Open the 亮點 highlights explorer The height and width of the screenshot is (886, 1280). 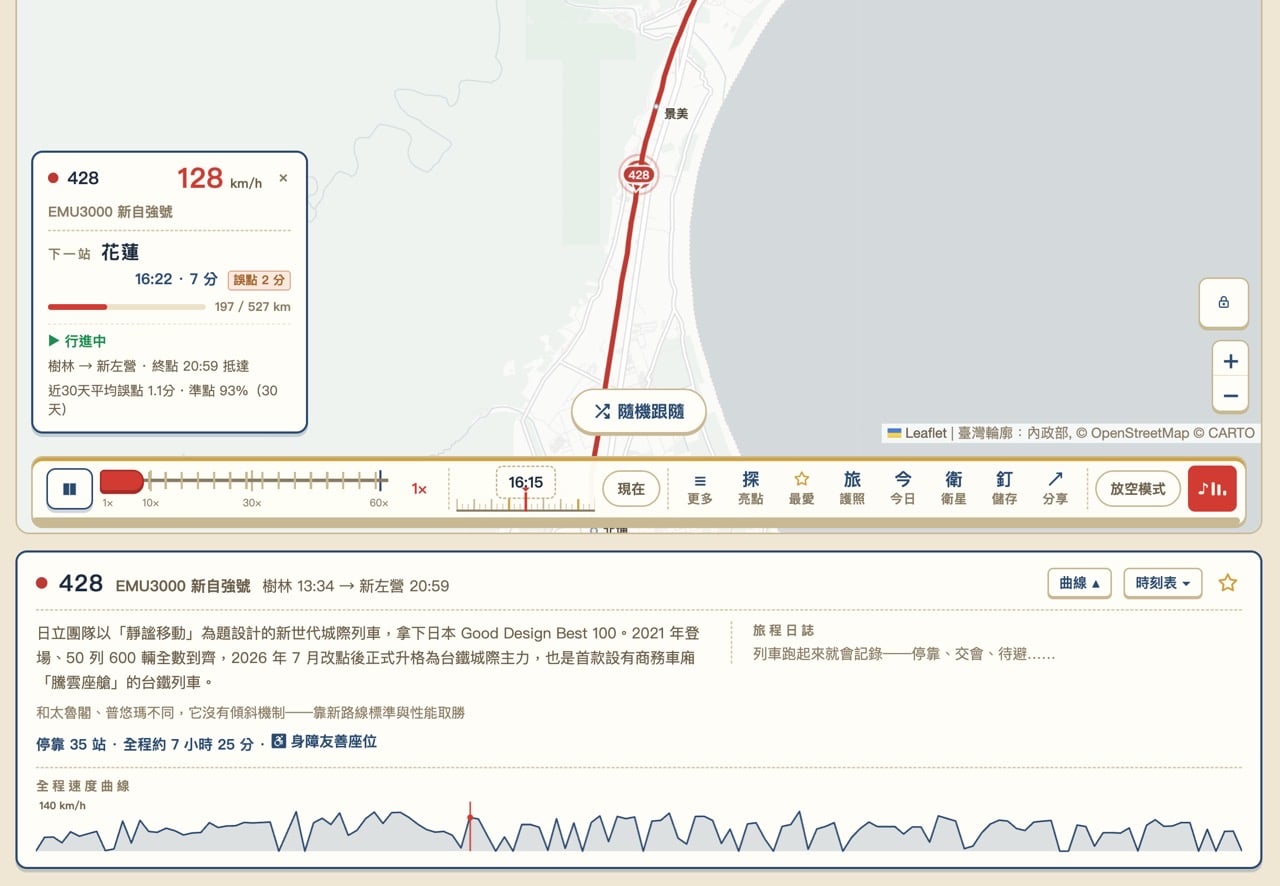point(751,488)
